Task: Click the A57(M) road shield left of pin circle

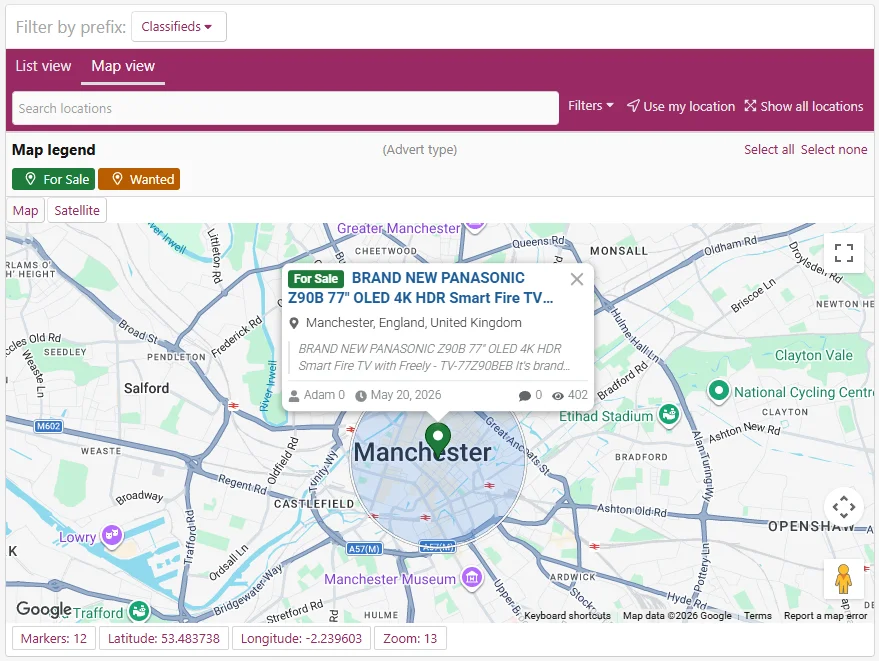Action: pyautogui.click(x=364, y=549)
